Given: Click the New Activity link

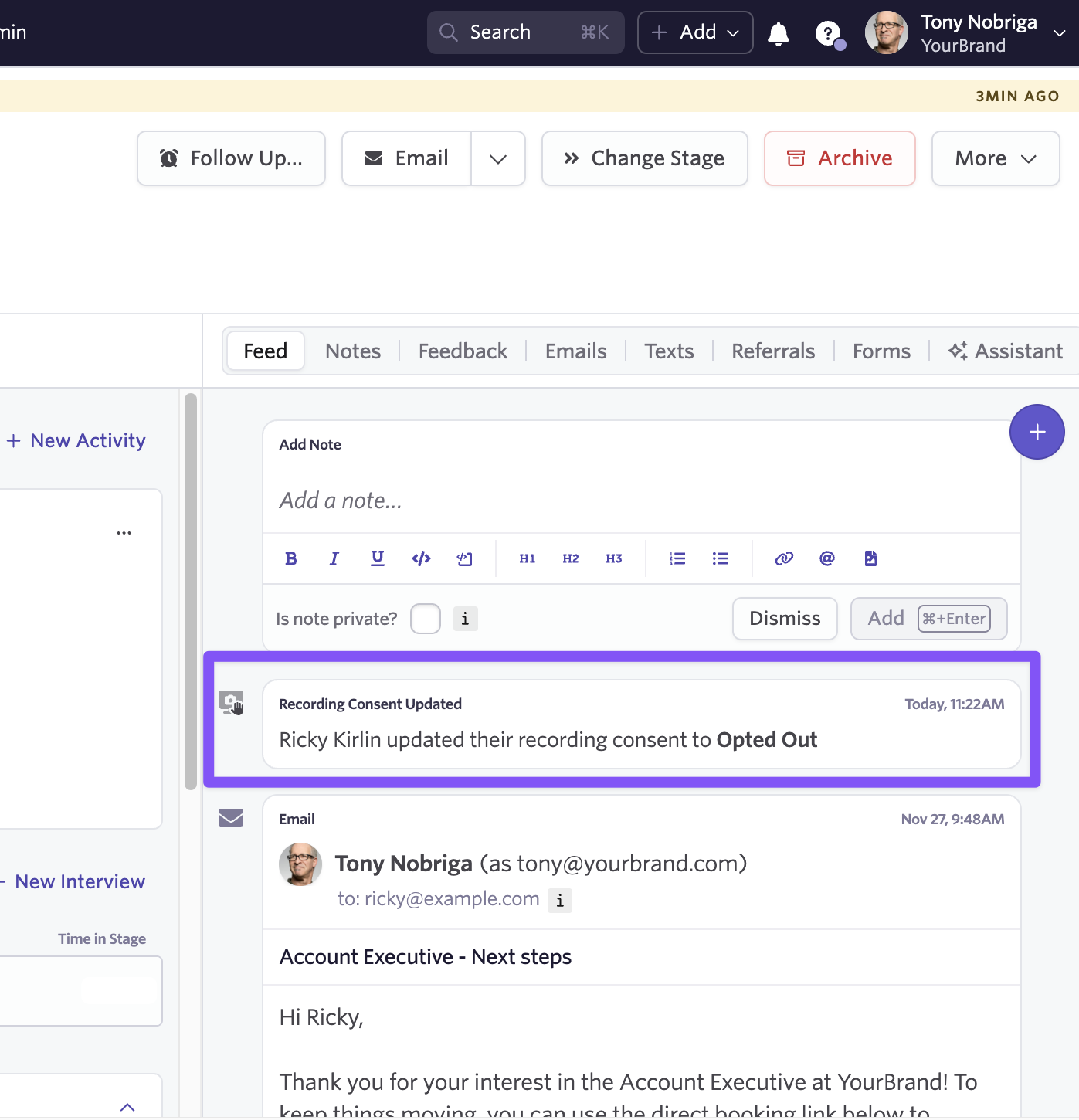Looking at the screenshot, I should coord(77,440).
